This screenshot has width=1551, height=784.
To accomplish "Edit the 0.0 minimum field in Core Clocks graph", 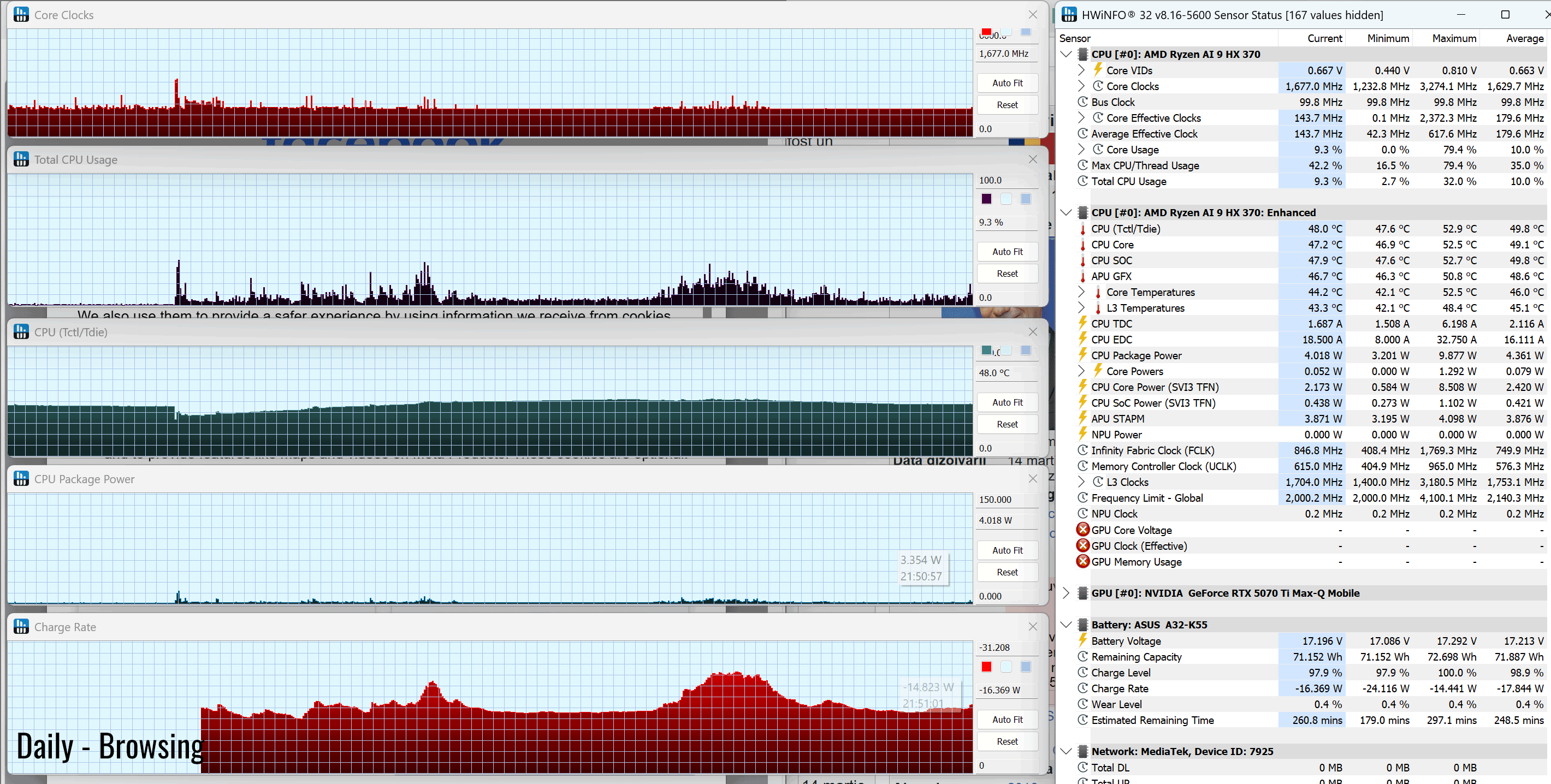I will point(1007,129).
